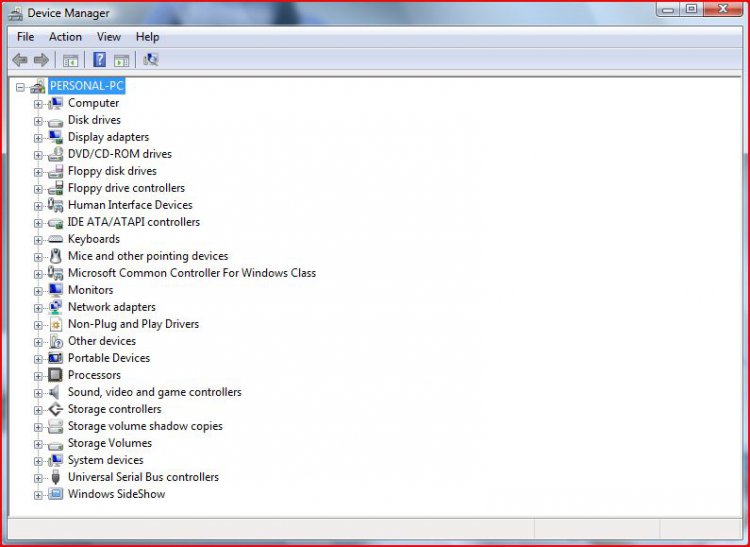
Task: Expand the Storage Volumes node
Action: pos(38,444)
